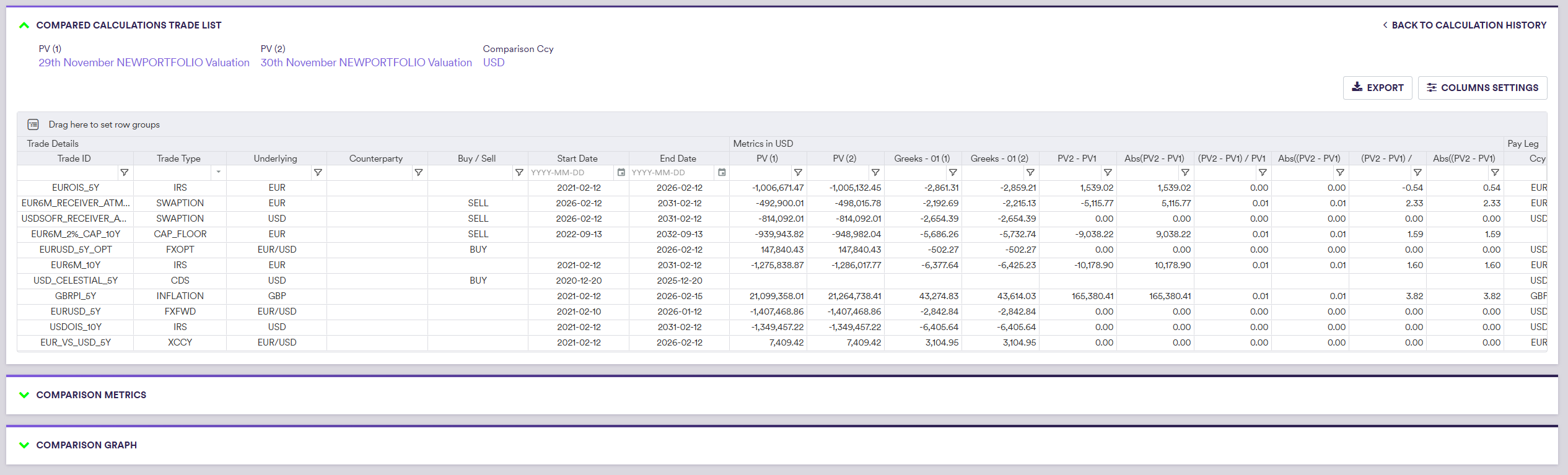Viewport: 1568px width, 475px height.
Task: Open the Start Date calendar picker
Action: point(621,173)
